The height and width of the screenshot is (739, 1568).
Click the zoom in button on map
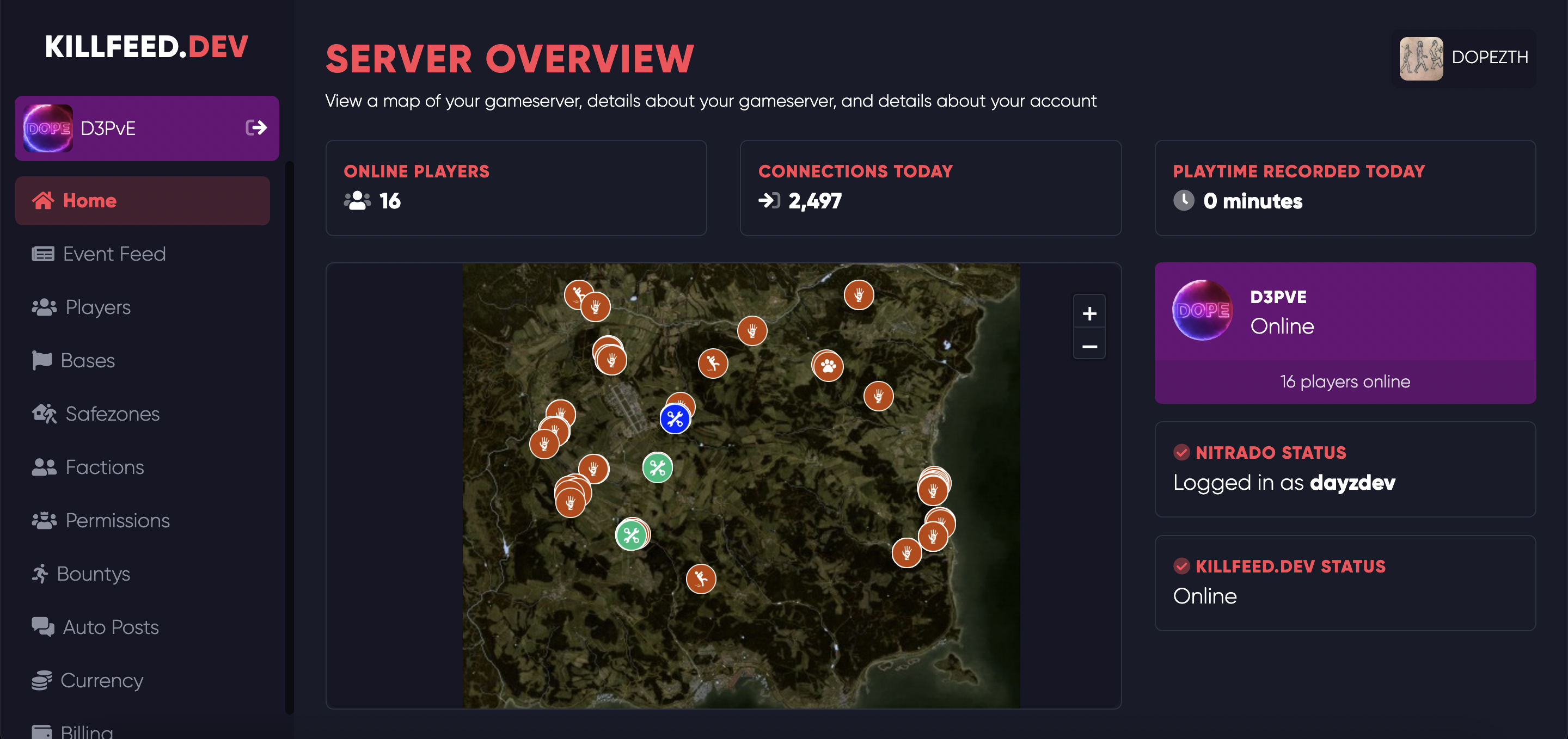click(1089, 313)
